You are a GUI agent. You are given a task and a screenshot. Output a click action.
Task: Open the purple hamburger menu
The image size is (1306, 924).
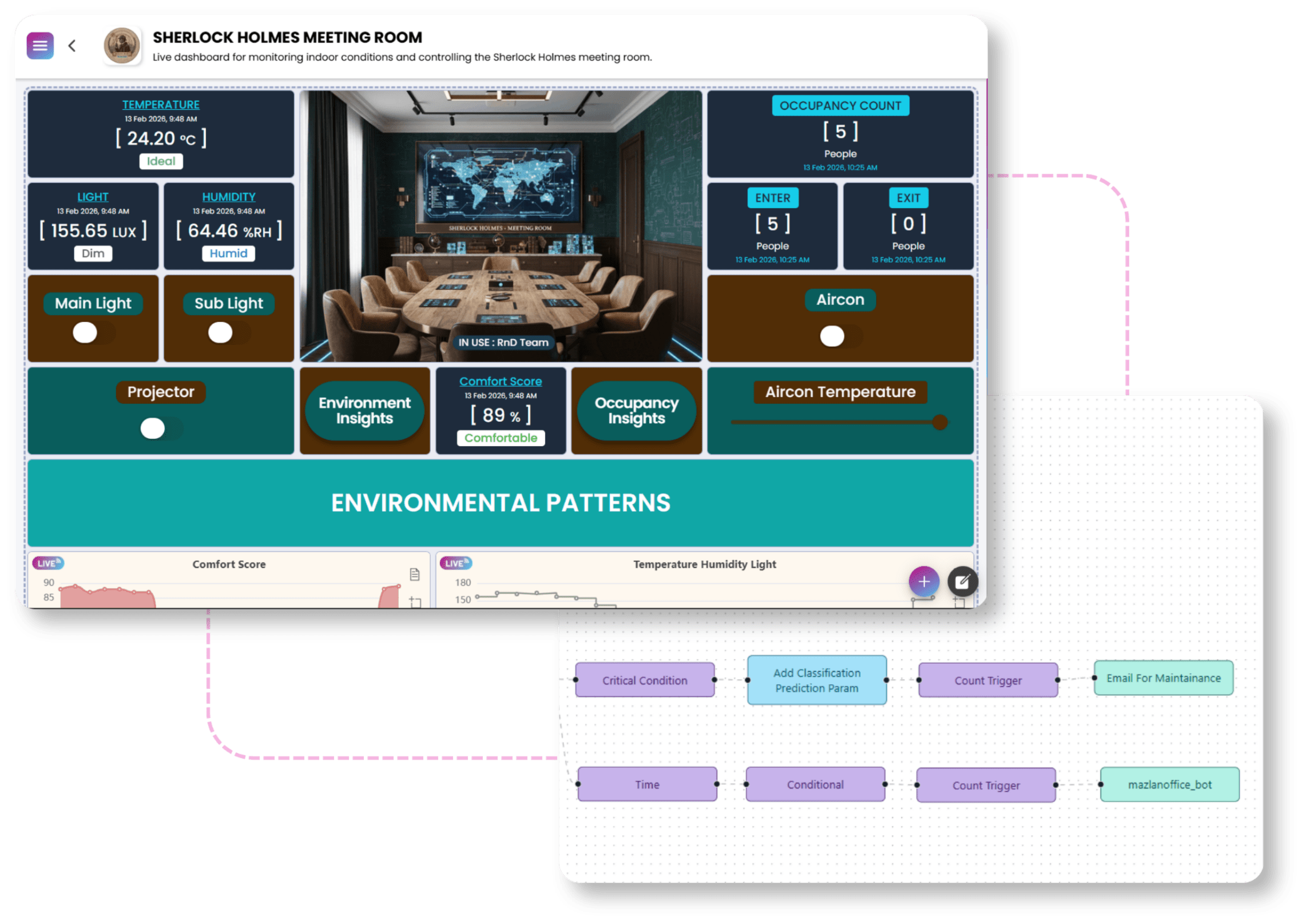(x=40, y=46)
